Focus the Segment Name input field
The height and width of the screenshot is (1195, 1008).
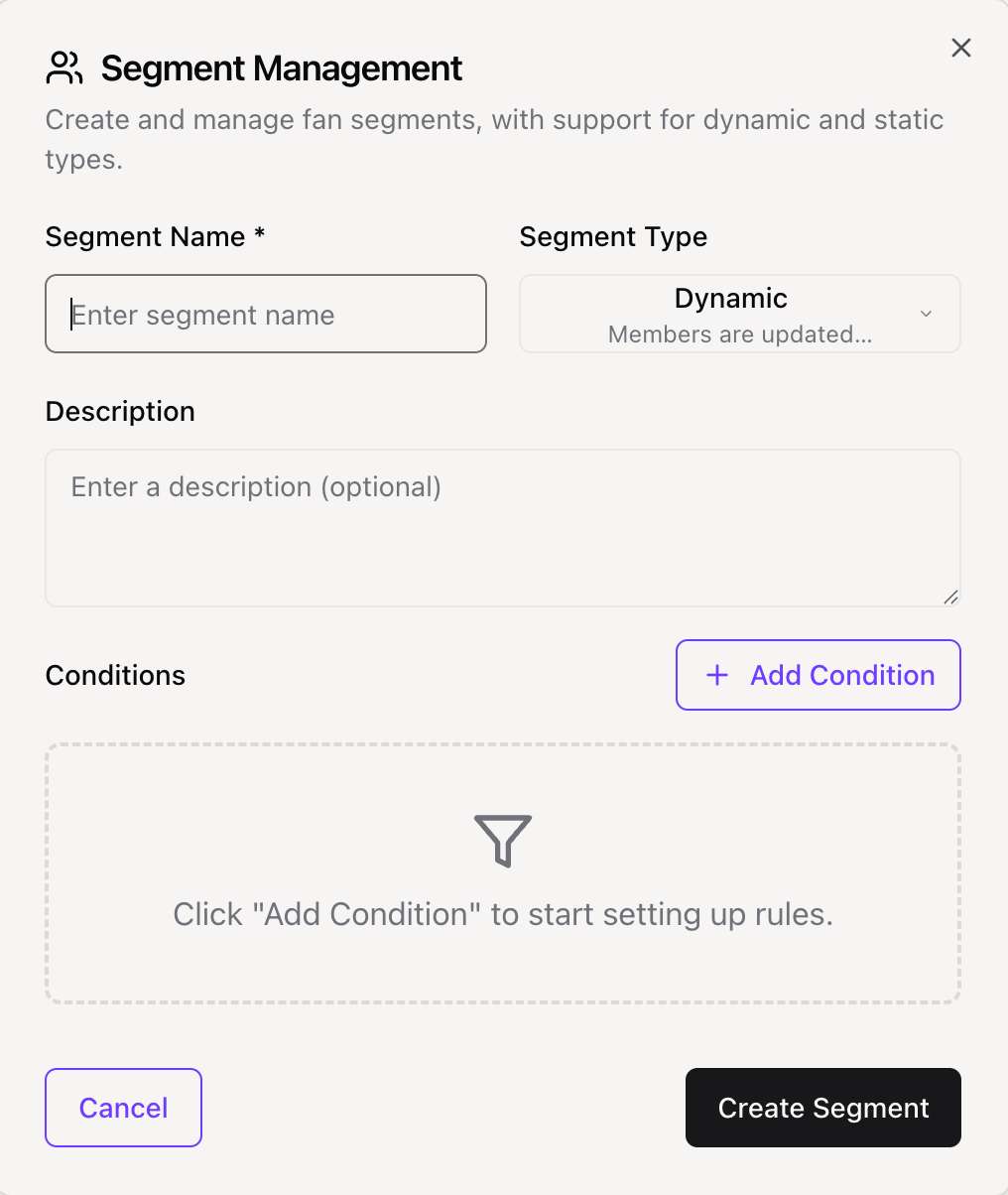pyautogui.click(x=266, y=315)
